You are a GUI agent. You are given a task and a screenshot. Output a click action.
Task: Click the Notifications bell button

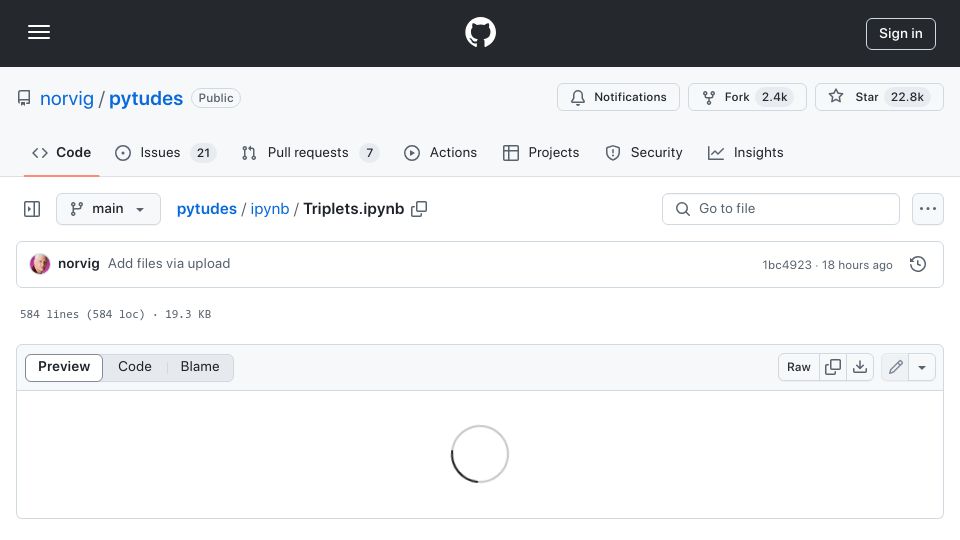coord(618,97)
